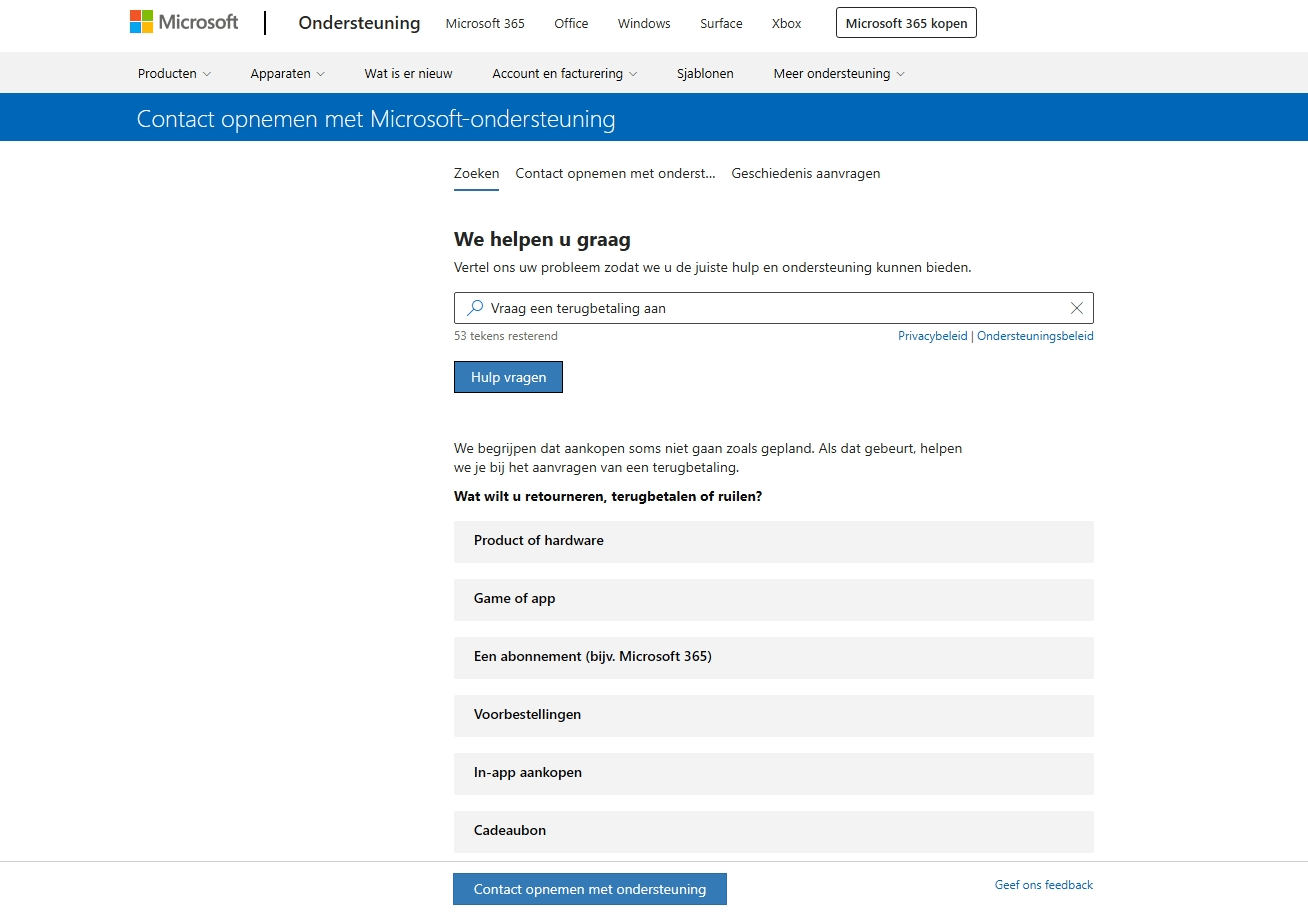The height and width of the screenshot is (915, 1308).
Task: Open the Ondersteuning home link
Action: click(359, 23)
